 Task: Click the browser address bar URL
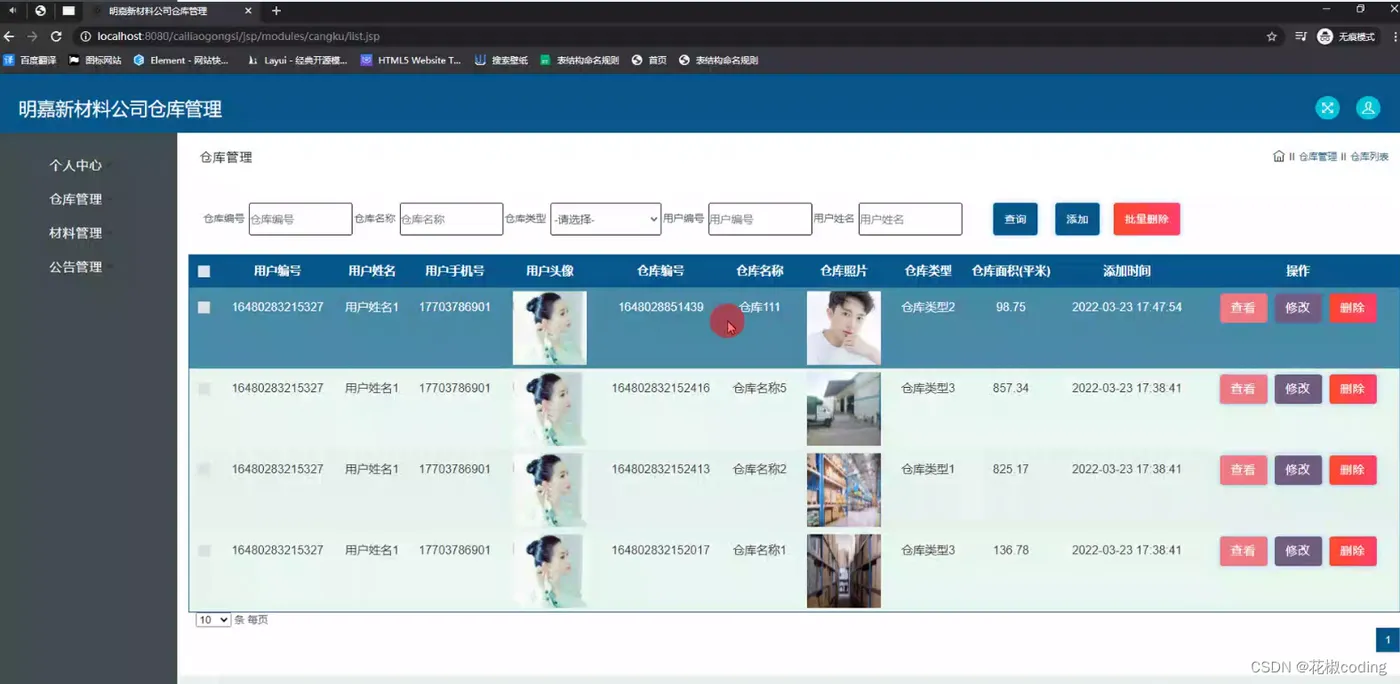click(x=238, y=36)
